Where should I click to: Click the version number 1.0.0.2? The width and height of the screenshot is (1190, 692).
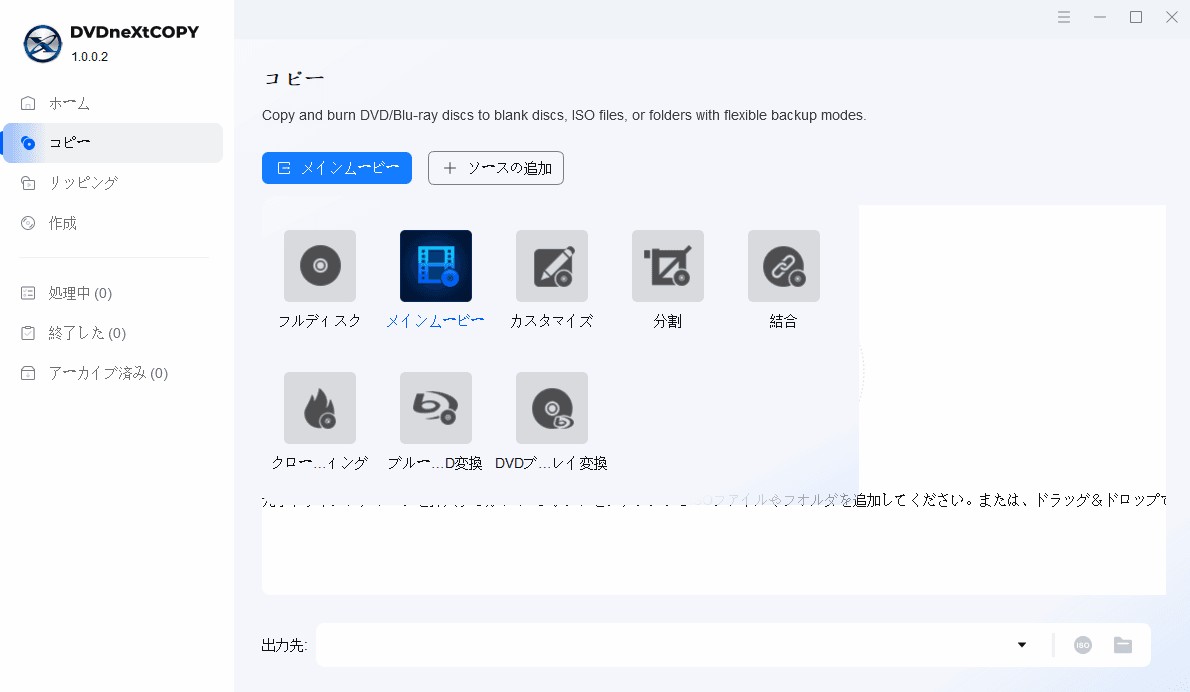point(90,57)
